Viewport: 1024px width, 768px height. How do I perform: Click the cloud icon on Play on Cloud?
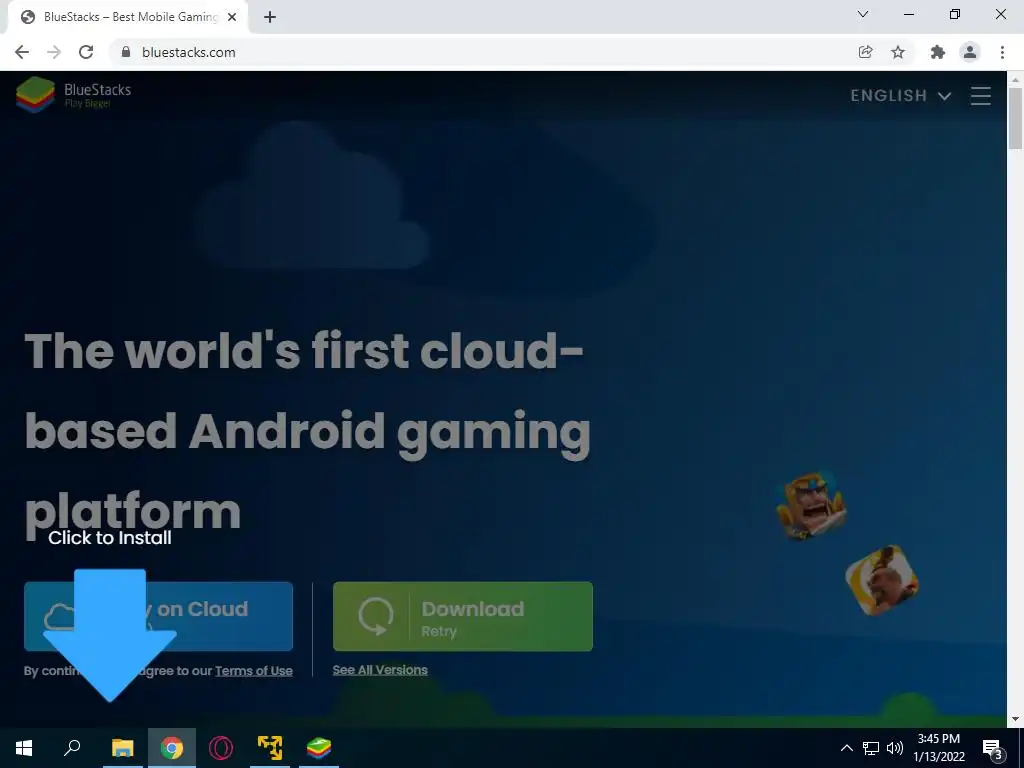[x=60, y=616]
